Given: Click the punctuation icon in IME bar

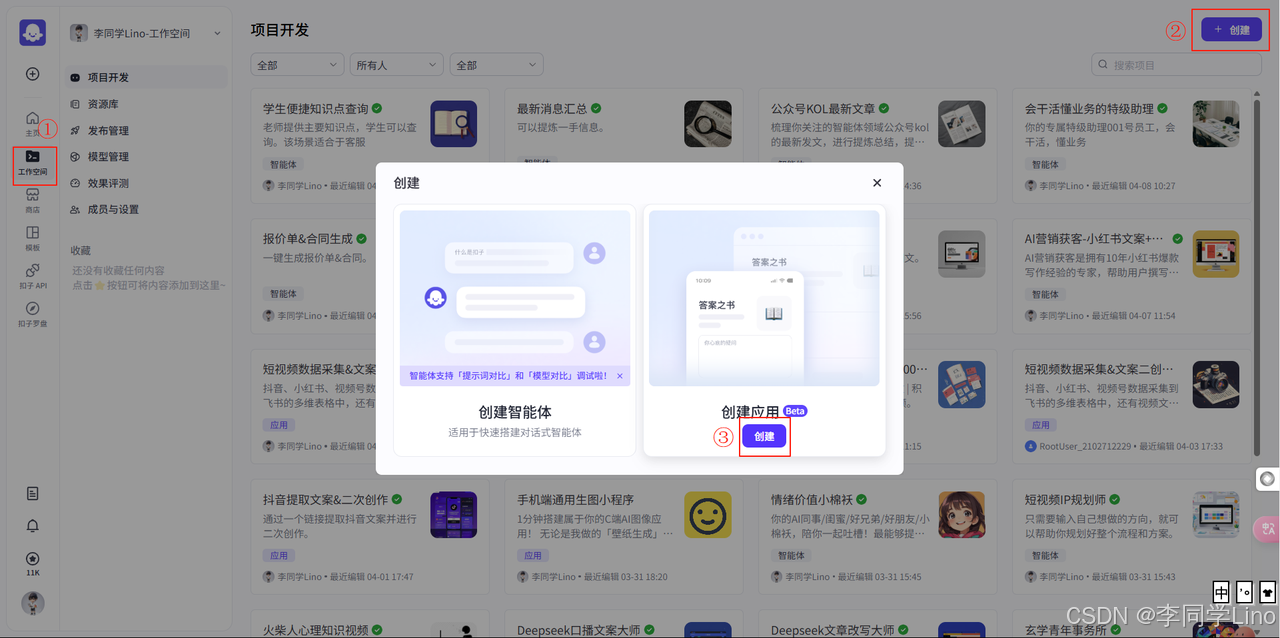Looking at the screenshot, I should 1244,592.
